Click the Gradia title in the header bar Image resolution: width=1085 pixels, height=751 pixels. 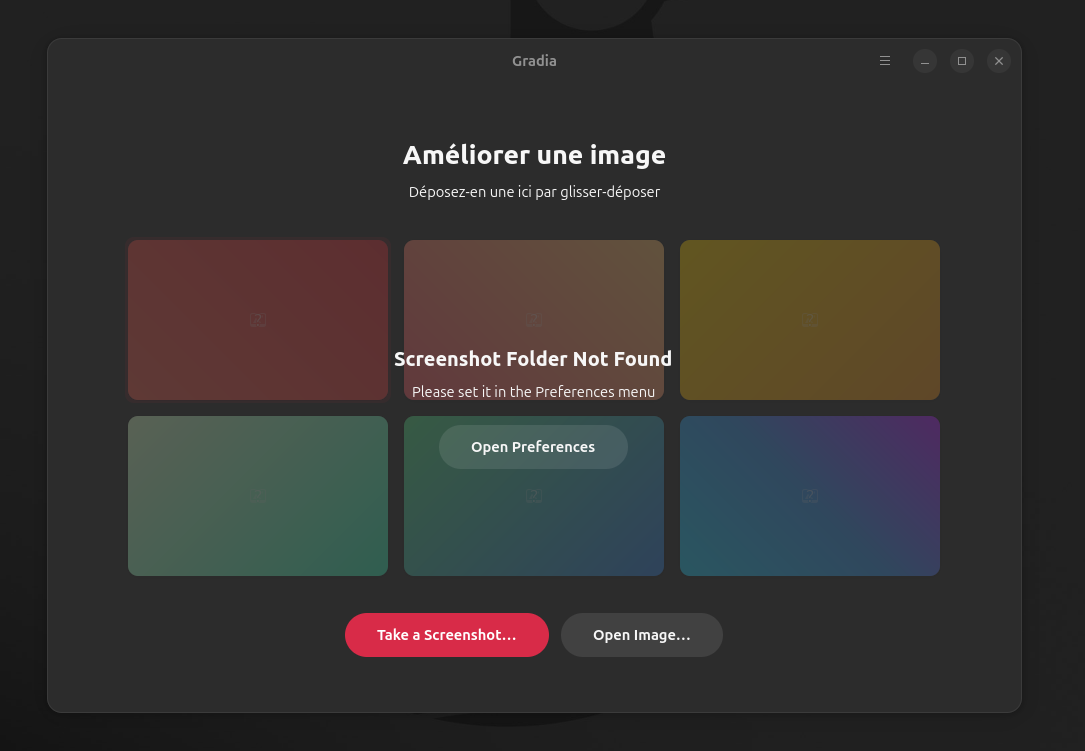(x=534, y=61)
